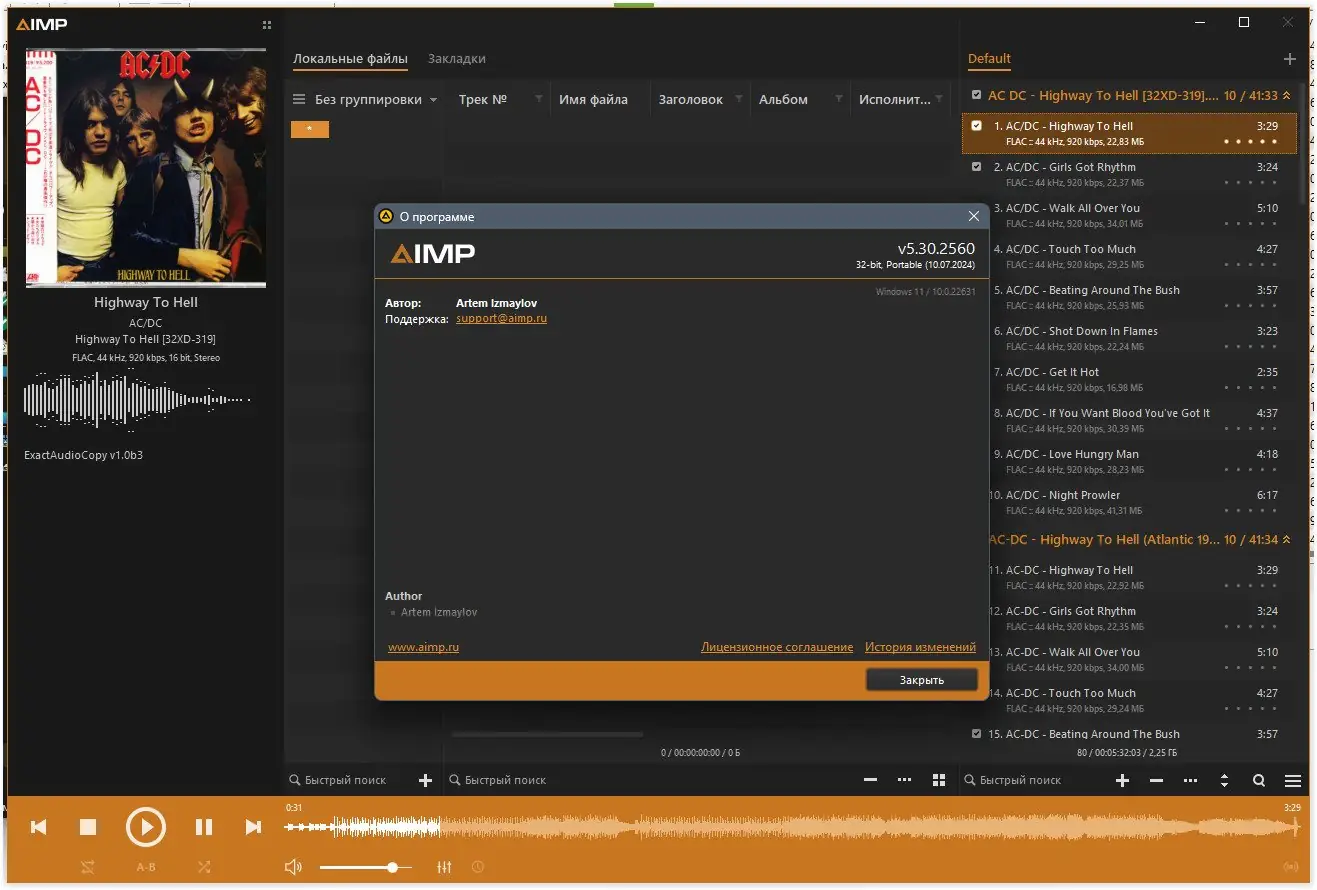Viewport: 1317px width, 890px height.
Task: Add files with playlist plus icon
Action: click(1123, 780)
